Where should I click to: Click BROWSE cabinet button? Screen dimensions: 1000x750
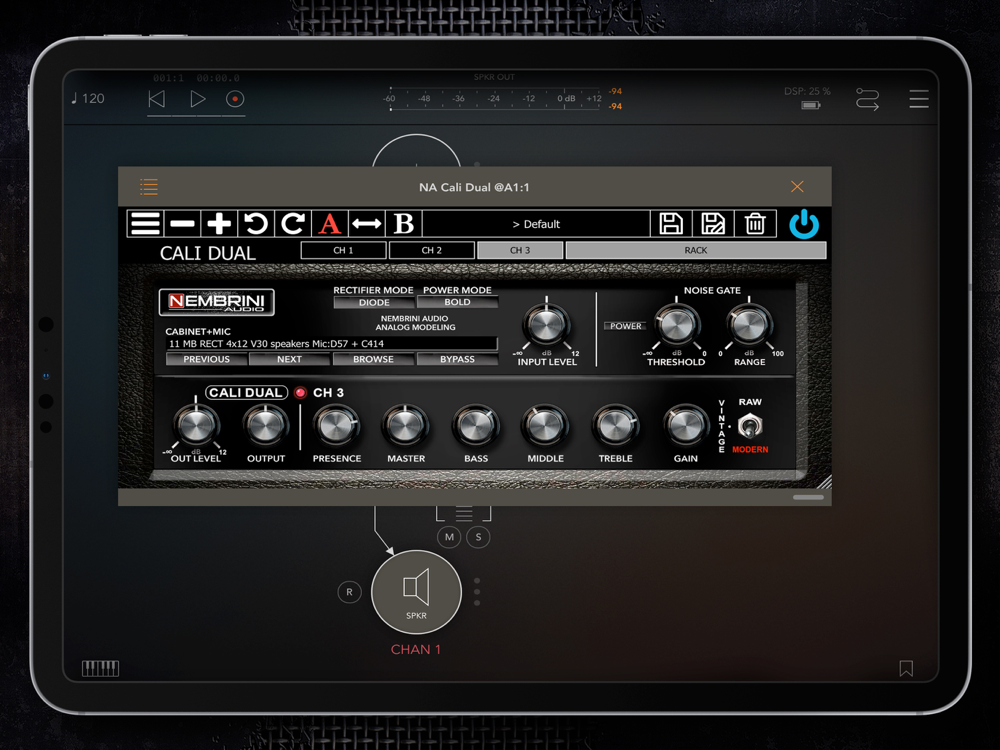click(x=373, y=359)
